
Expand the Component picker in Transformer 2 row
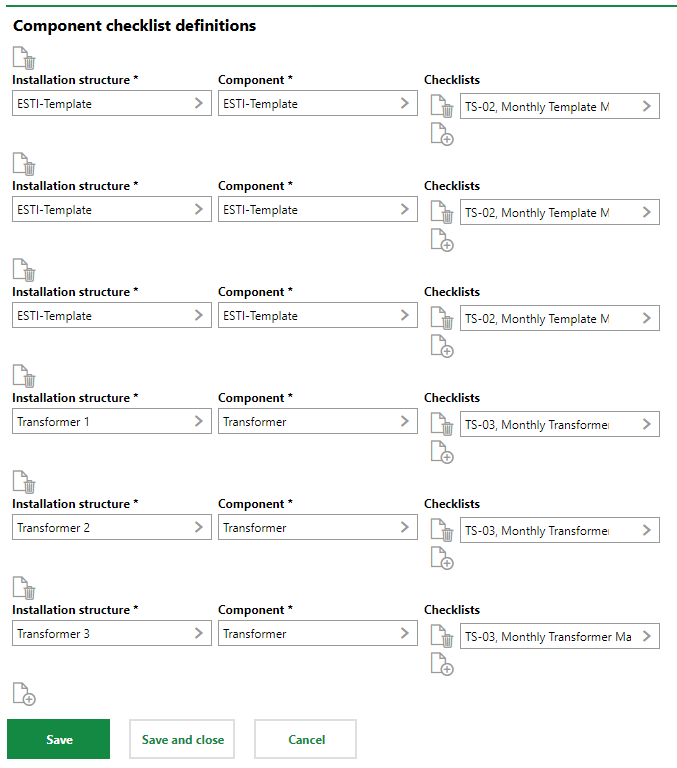tap(405, 528)
